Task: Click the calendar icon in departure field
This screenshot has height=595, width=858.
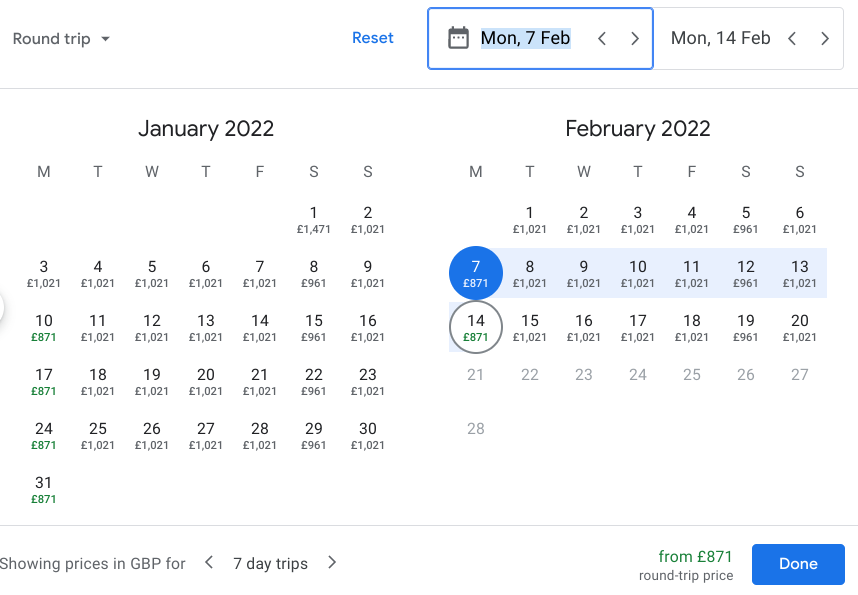Action: [x=458, y=39]
